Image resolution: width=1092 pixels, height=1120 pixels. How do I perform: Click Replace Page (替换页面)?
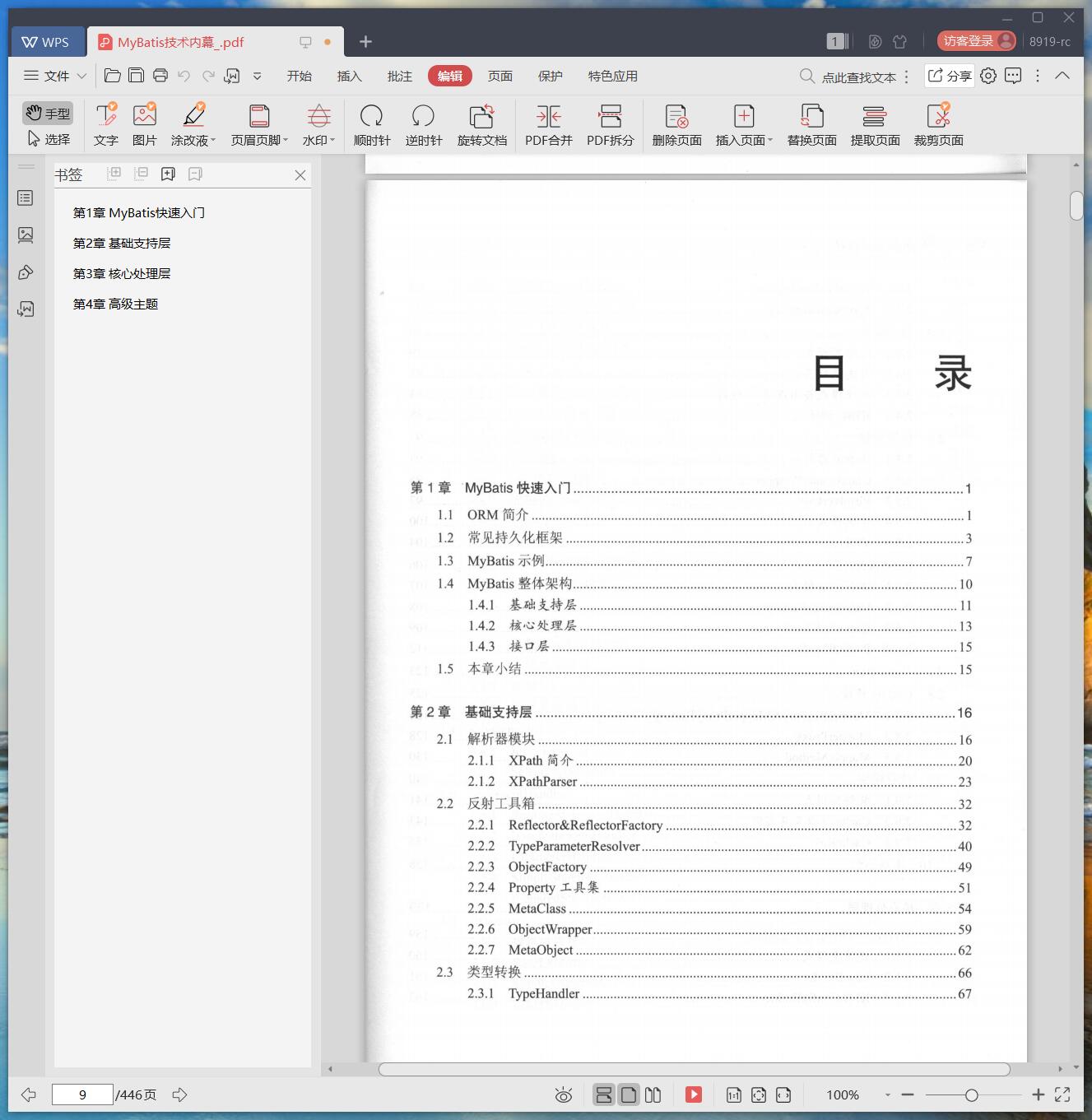coord(811,124)
